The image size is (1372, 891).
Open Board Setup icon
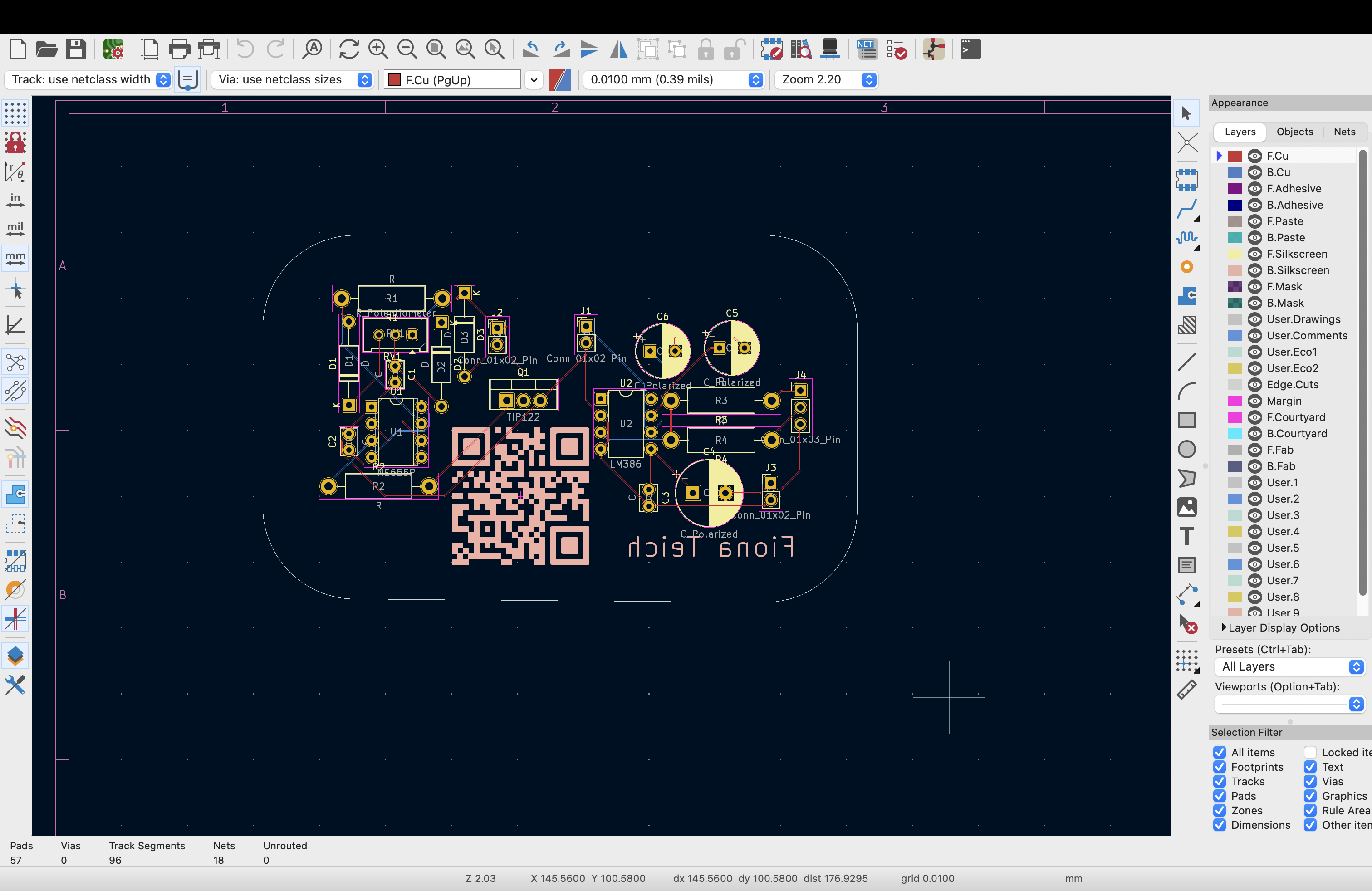pos(113,49)
